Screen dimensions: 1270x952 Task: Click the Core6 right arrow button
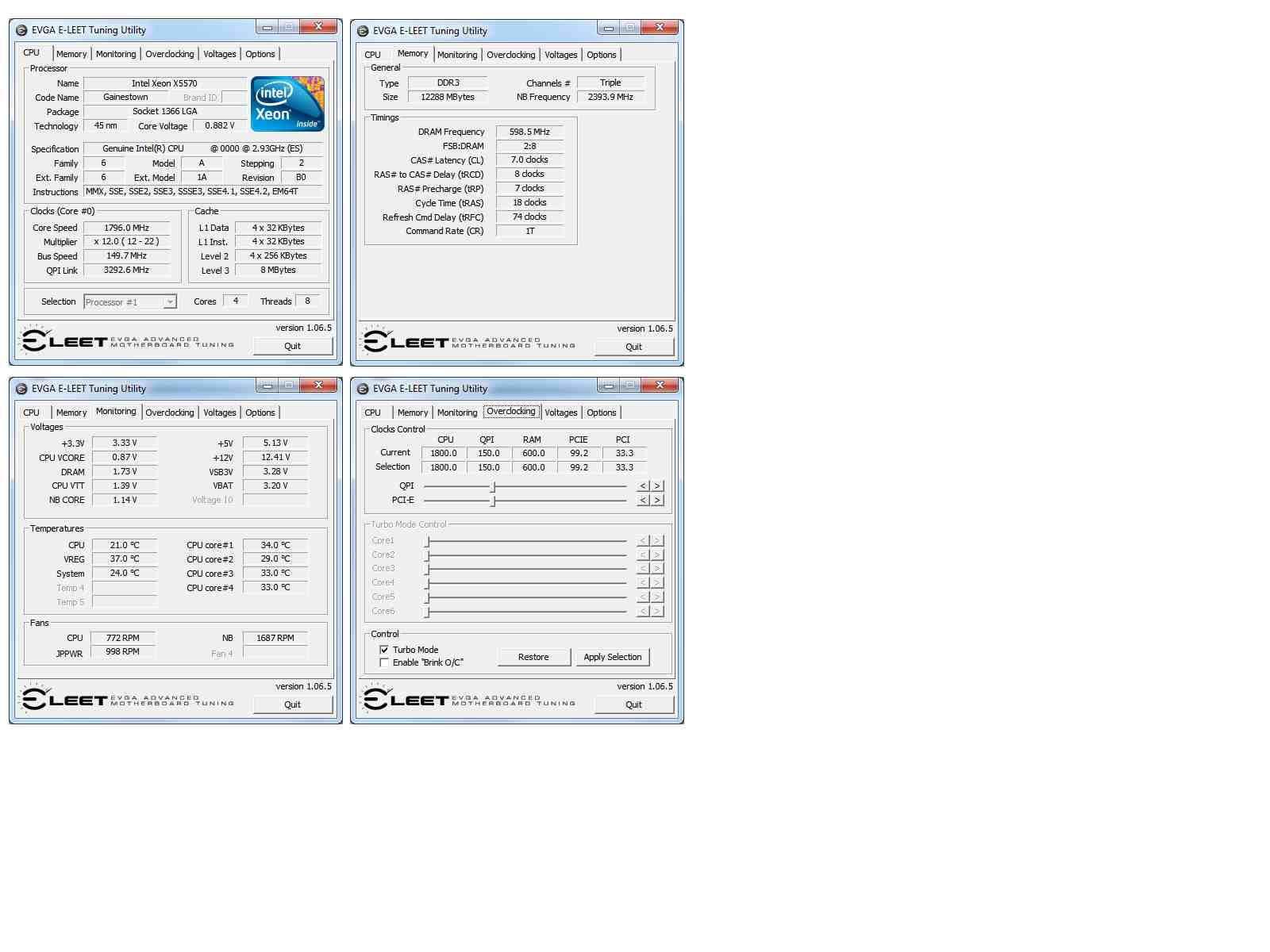(657, 612)
